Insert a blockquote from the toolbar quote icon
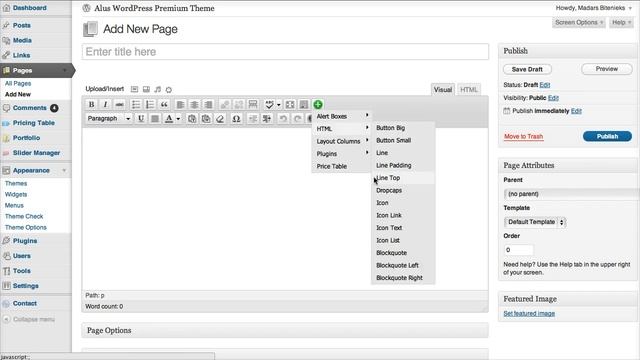 pyautogui.click(x=164, y=104)
